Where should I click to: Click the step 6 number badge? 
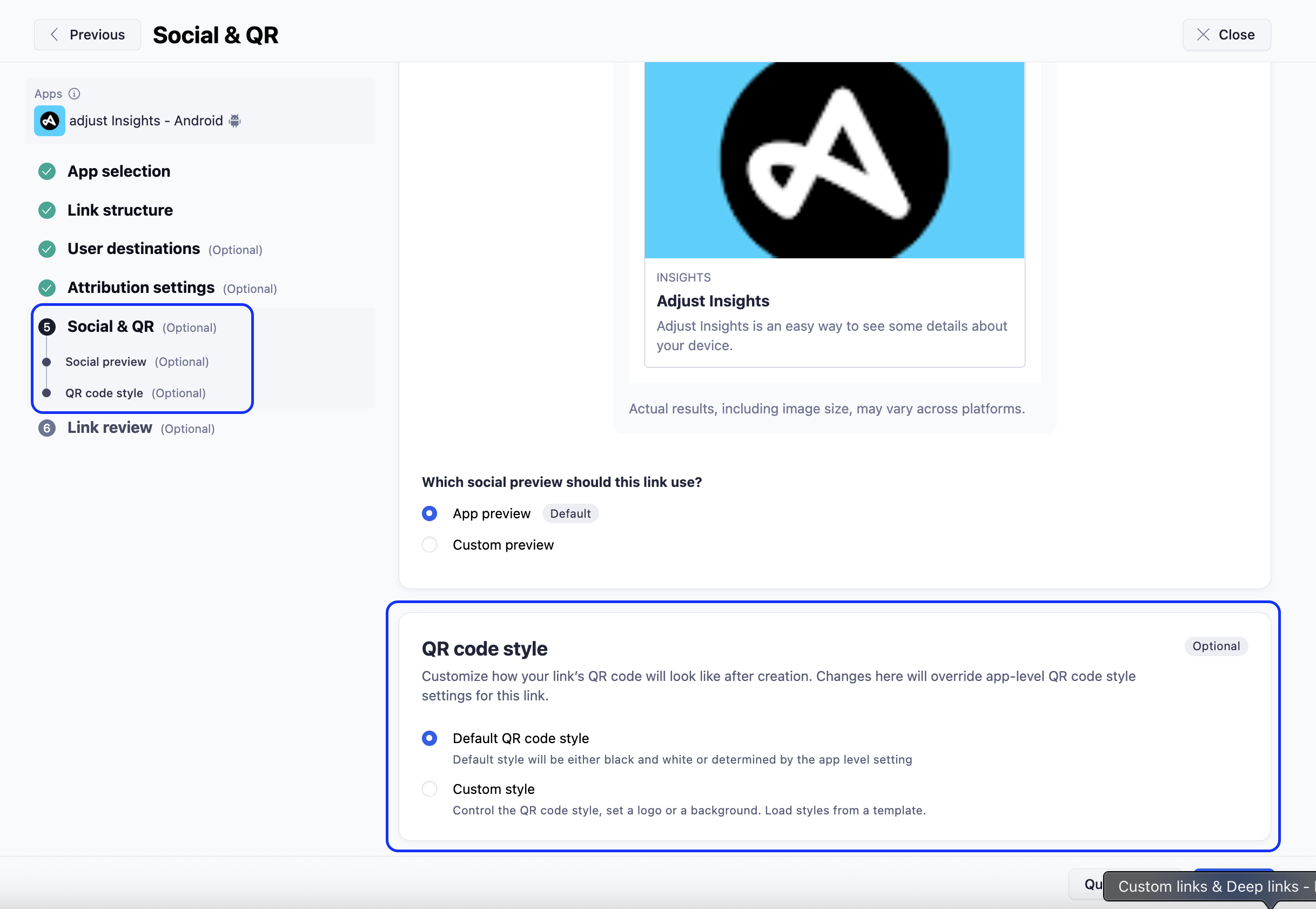[46, 429]
